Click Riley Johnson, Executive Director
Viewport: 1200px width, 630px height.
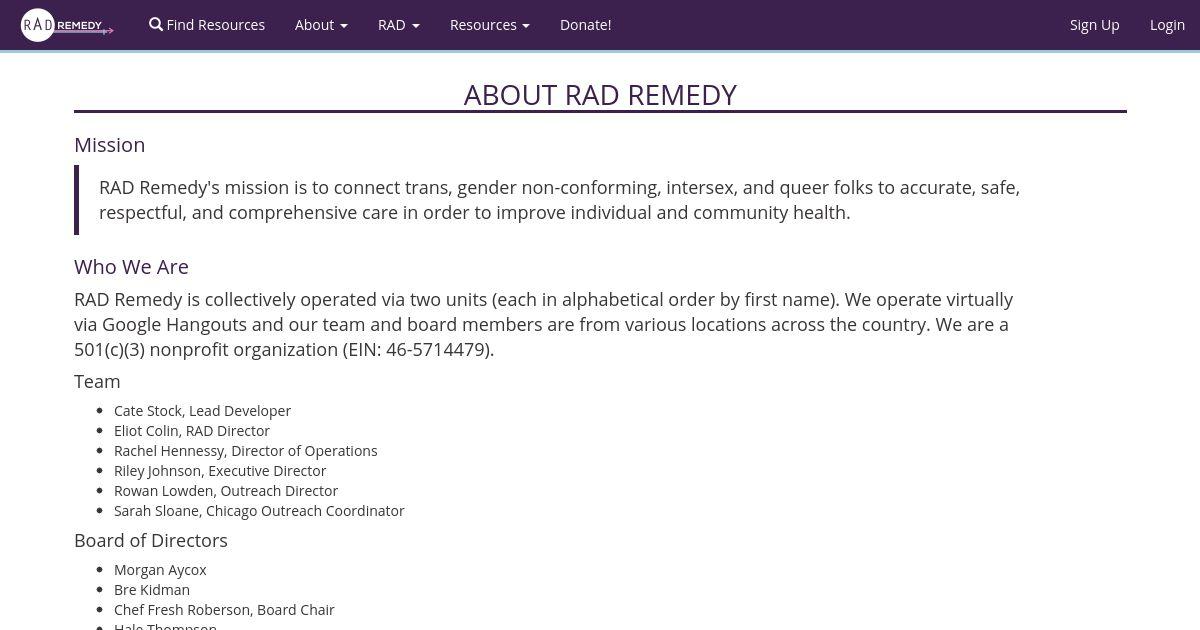(x=220, y=471)
